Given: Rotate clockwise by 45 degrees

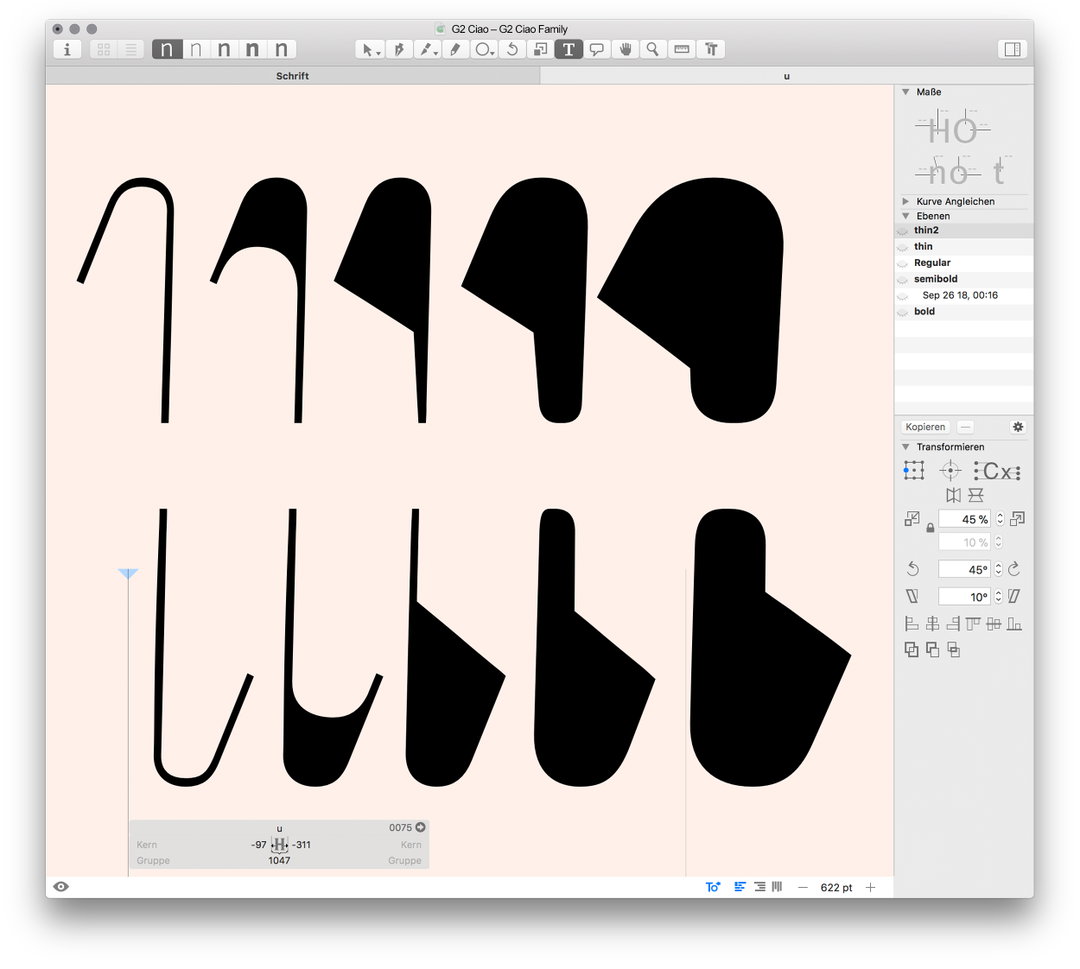Looking at the screenshot, I should 1014,570.
